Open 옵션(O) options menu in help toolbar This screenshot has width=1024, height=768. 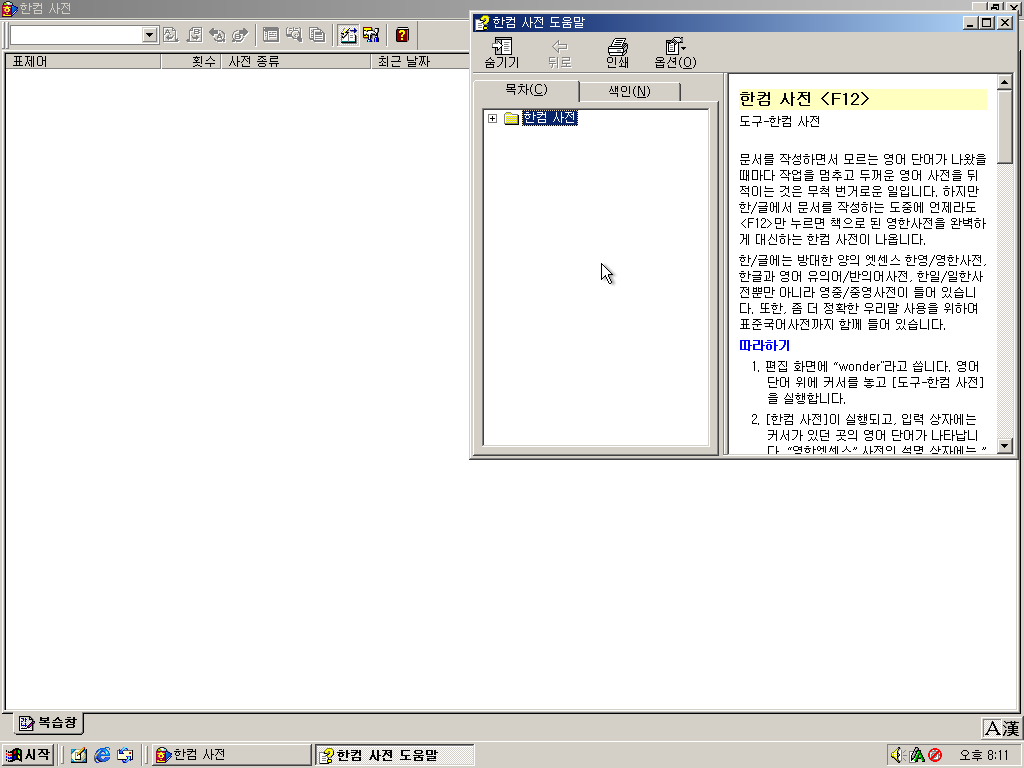[675, 53]
